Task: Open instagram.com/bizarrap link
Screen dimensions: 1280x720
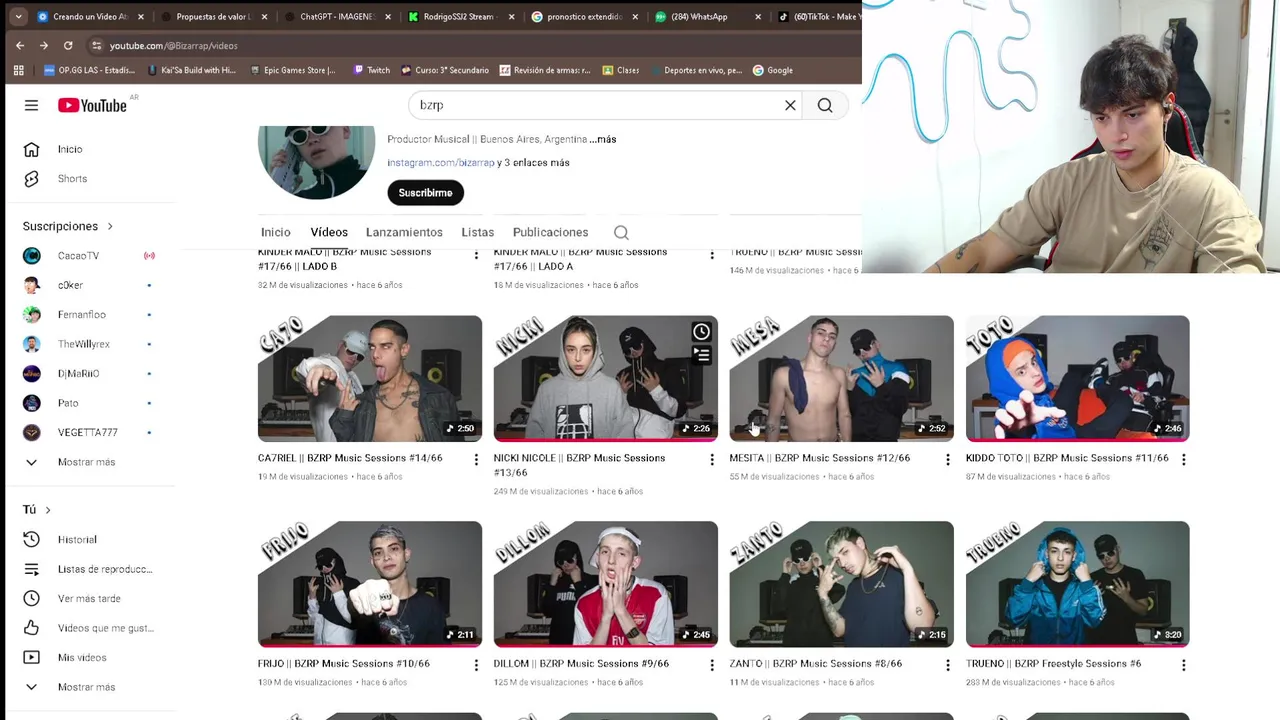Action: (441, 163)
